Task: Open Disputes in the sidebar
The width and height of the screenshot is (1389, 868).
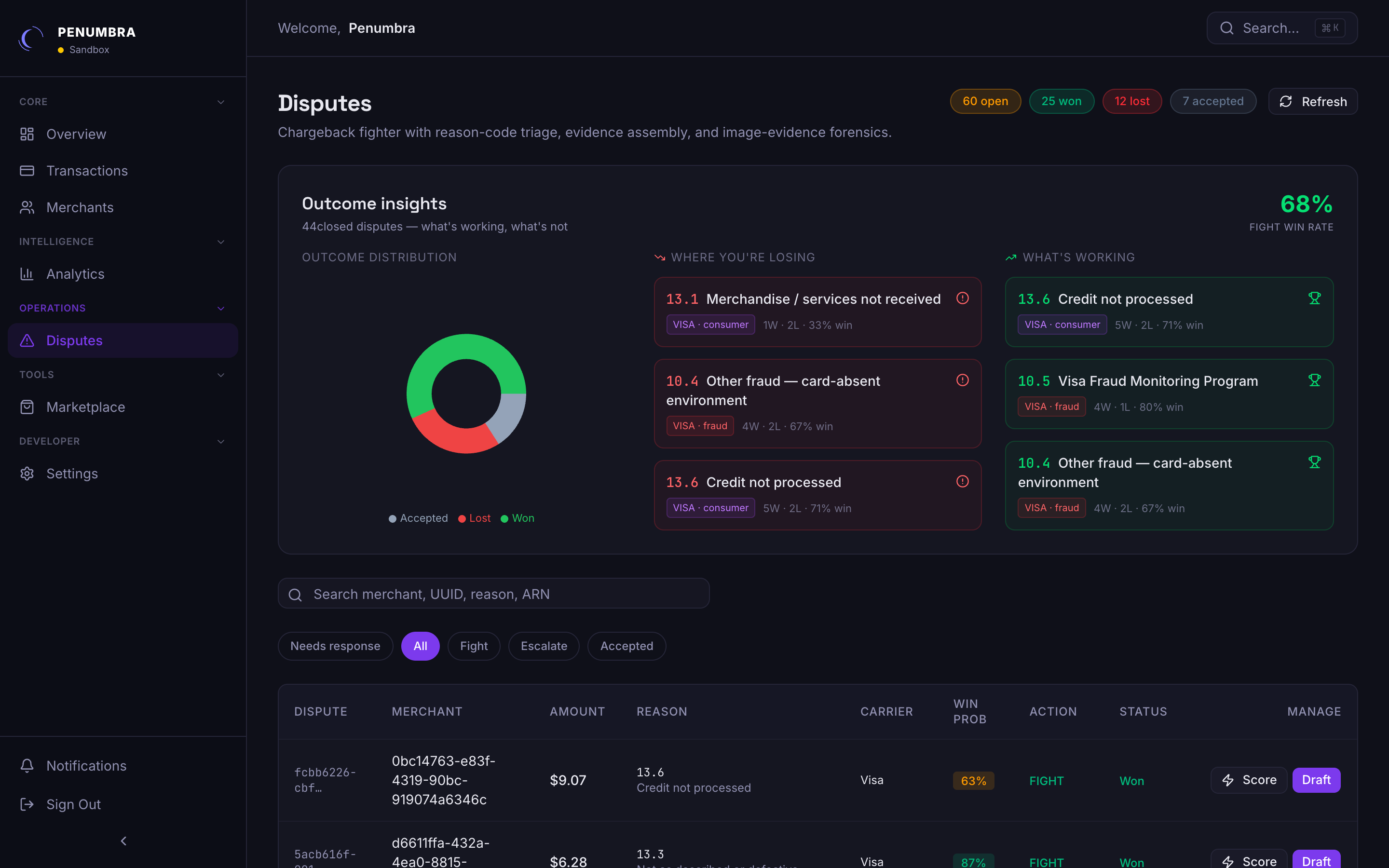Action: click(x=123, y=340)
